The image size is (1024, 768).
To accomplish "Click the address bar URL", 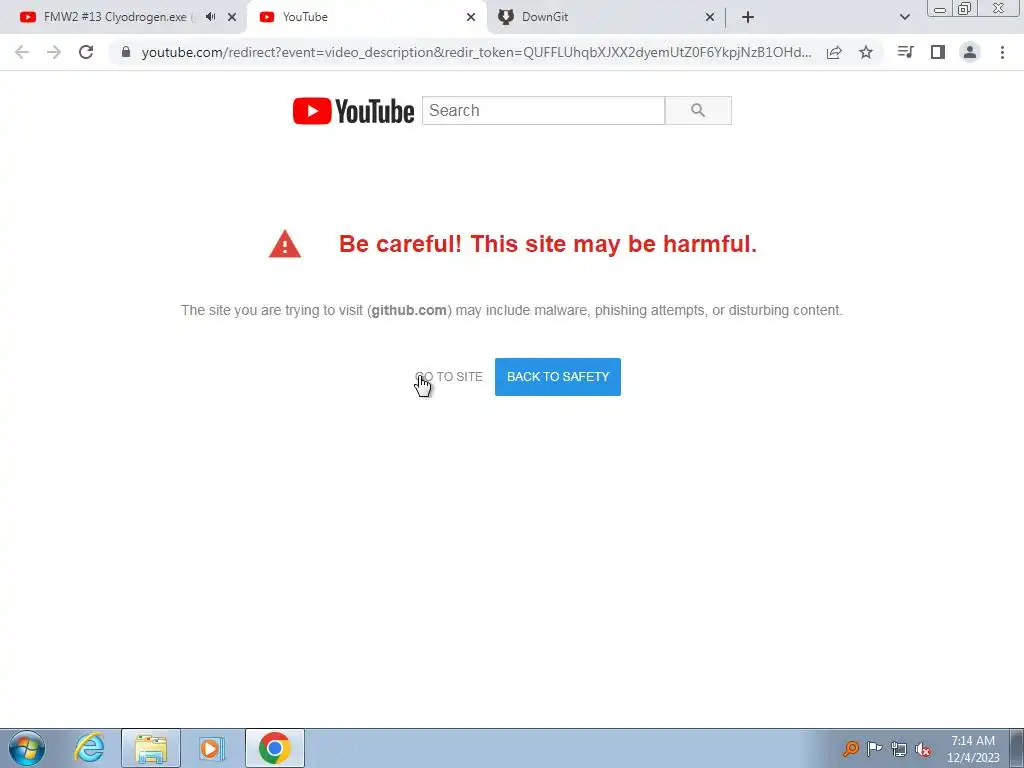I will [477, 52].
